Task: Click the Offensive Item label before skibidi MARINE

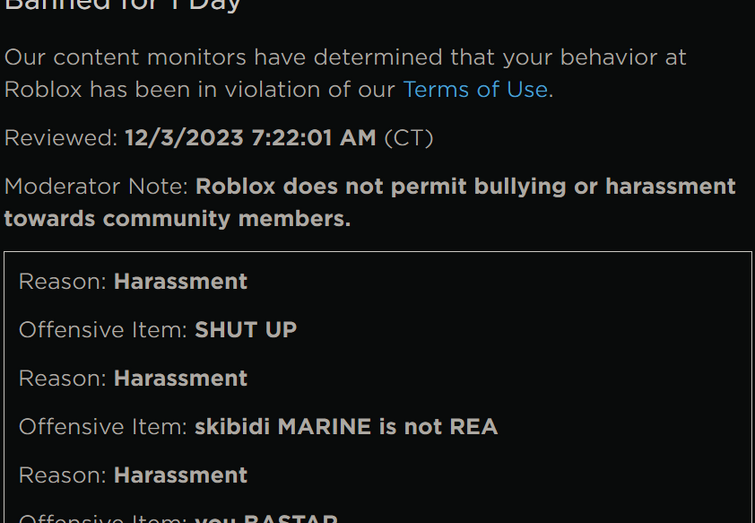Action: [103, 427]
